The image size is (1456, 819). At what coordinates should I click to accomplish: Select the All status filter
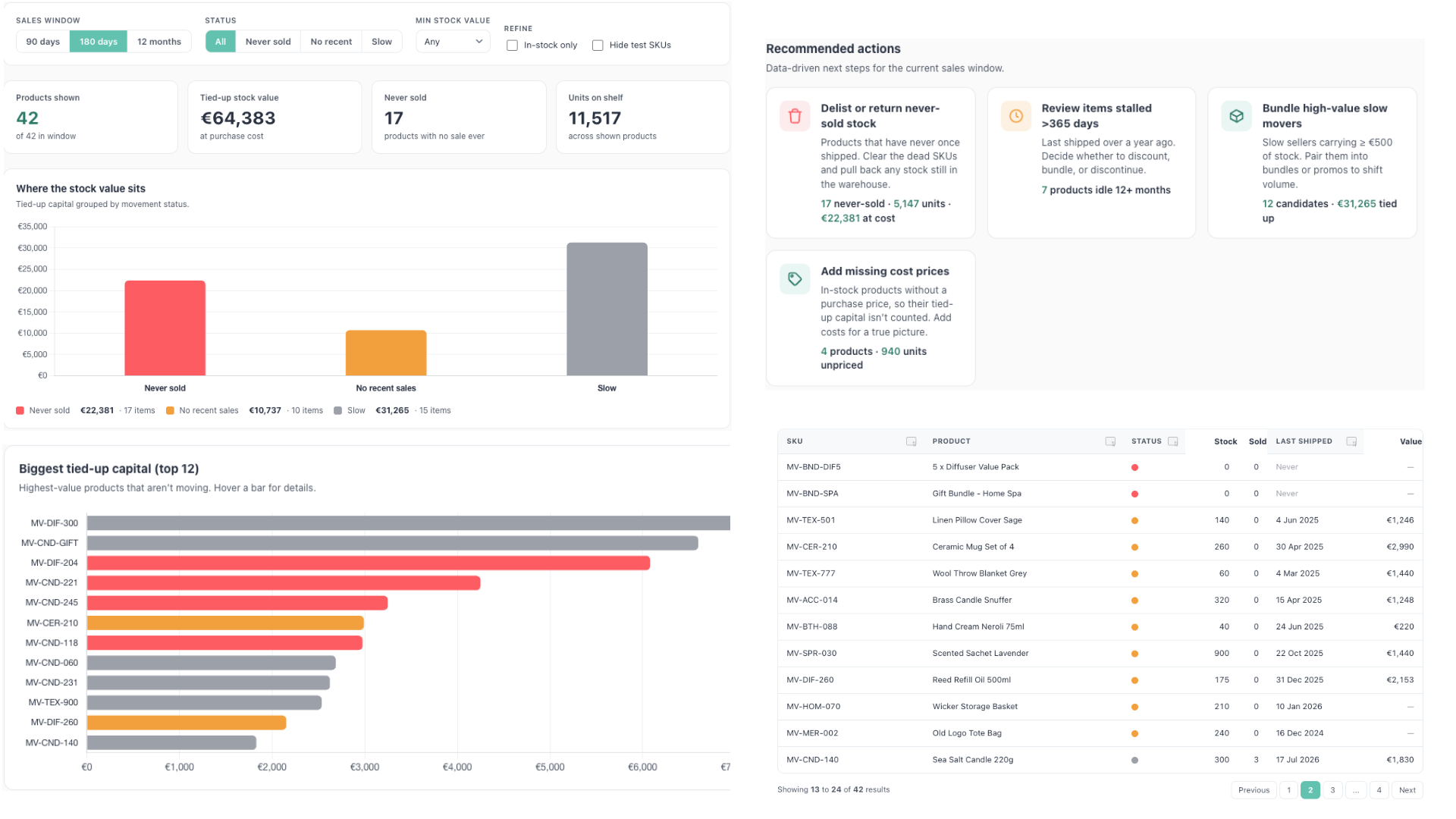pos(221,42)
